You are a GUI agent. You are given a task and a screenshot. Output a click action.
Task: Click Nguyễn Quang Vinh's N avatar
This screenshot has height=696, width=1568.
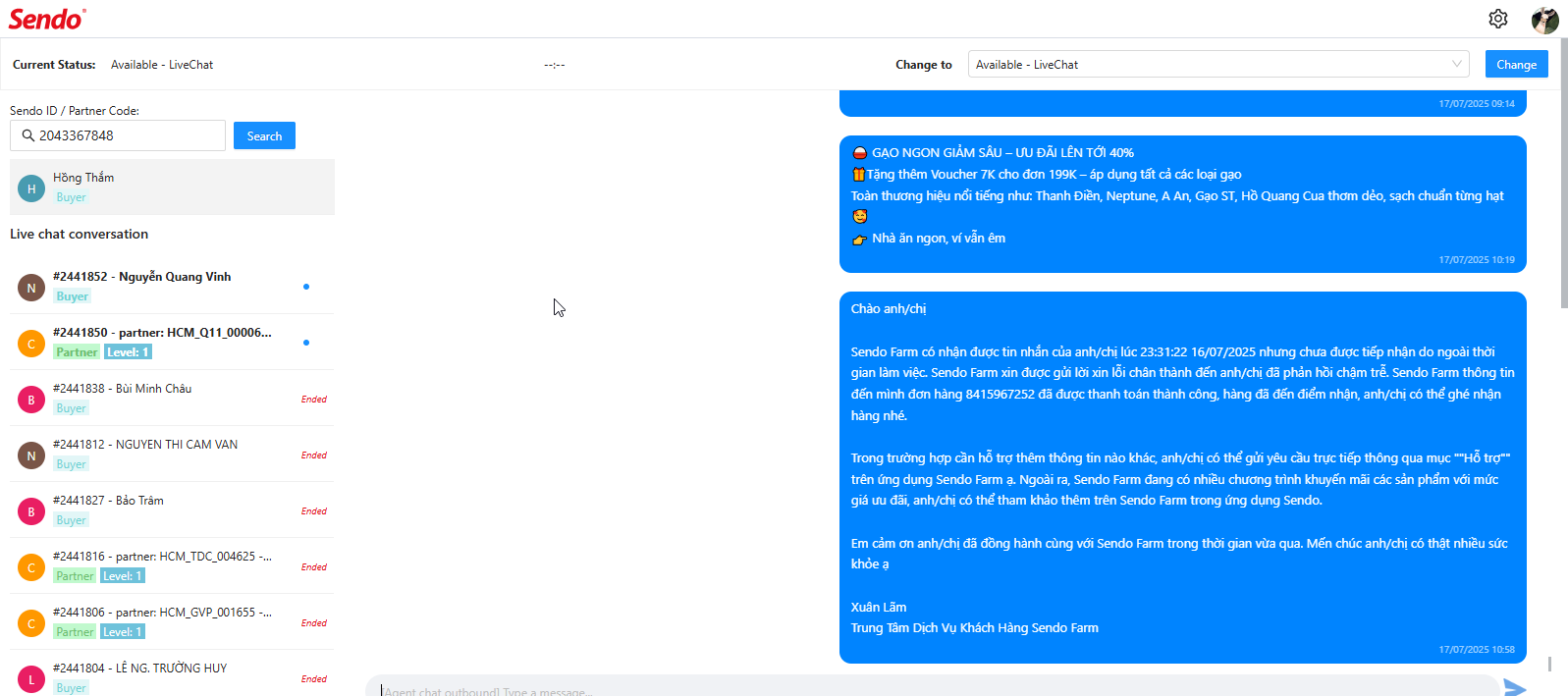[x=31, y=288]
